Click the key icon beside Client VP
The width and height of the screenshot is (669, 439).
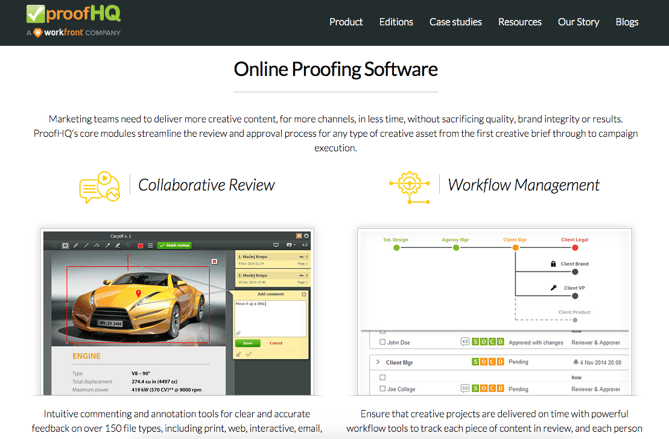[x=554, y=288]
